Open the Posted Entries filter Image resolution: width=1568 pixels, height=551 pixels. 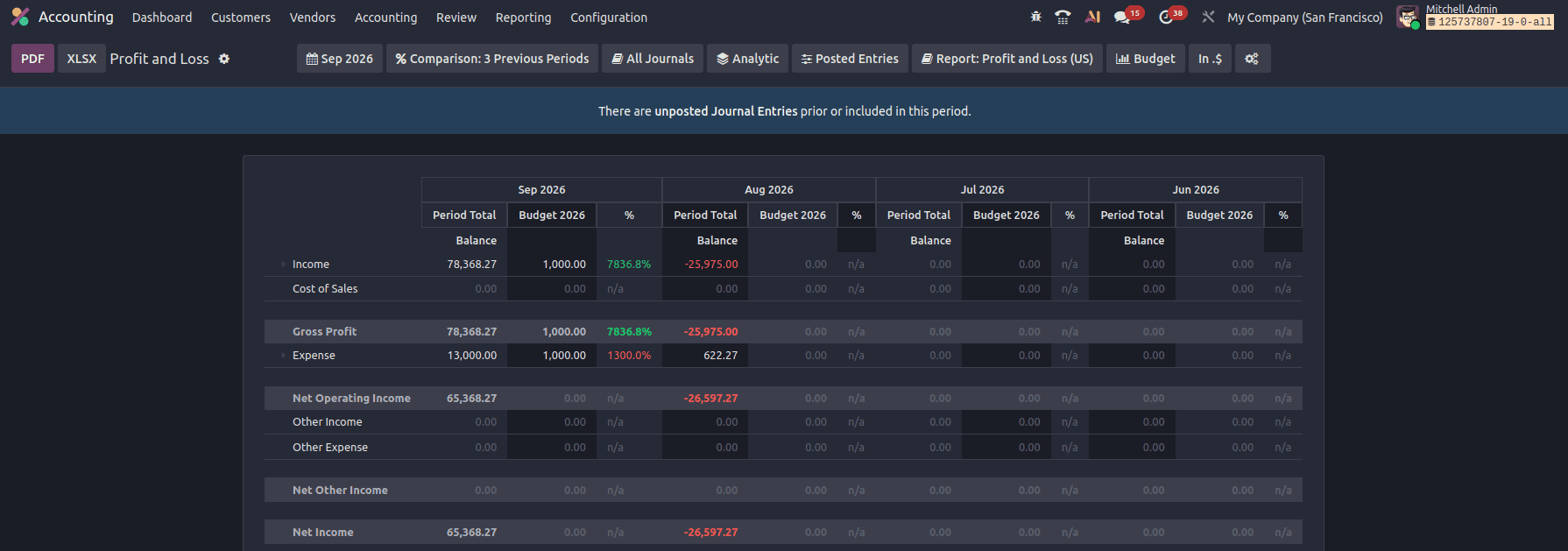(850, 59)
